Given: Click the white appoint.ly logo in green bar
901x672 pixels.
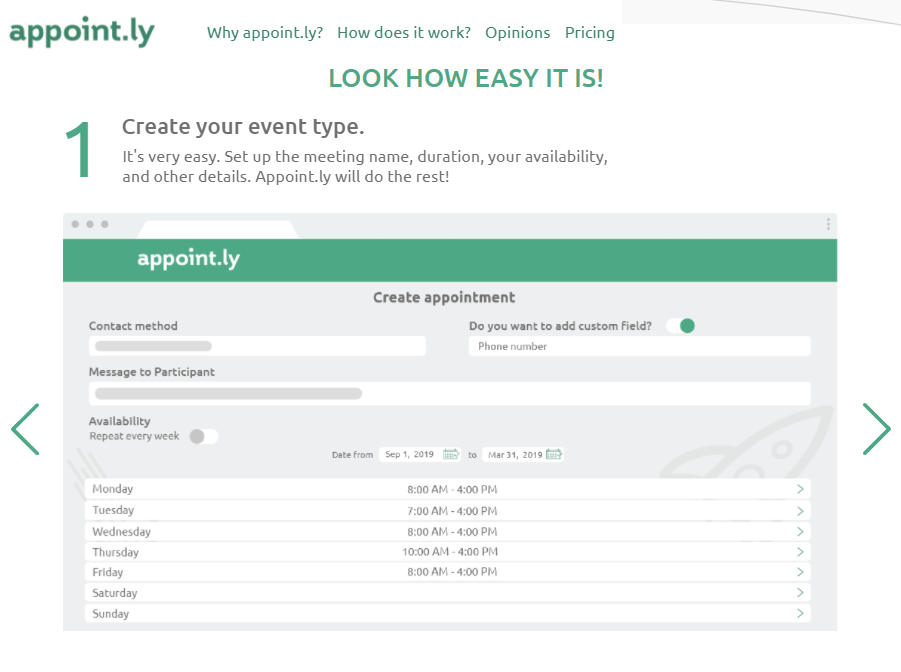Looking at the screenshot, I should pos(188,259).
